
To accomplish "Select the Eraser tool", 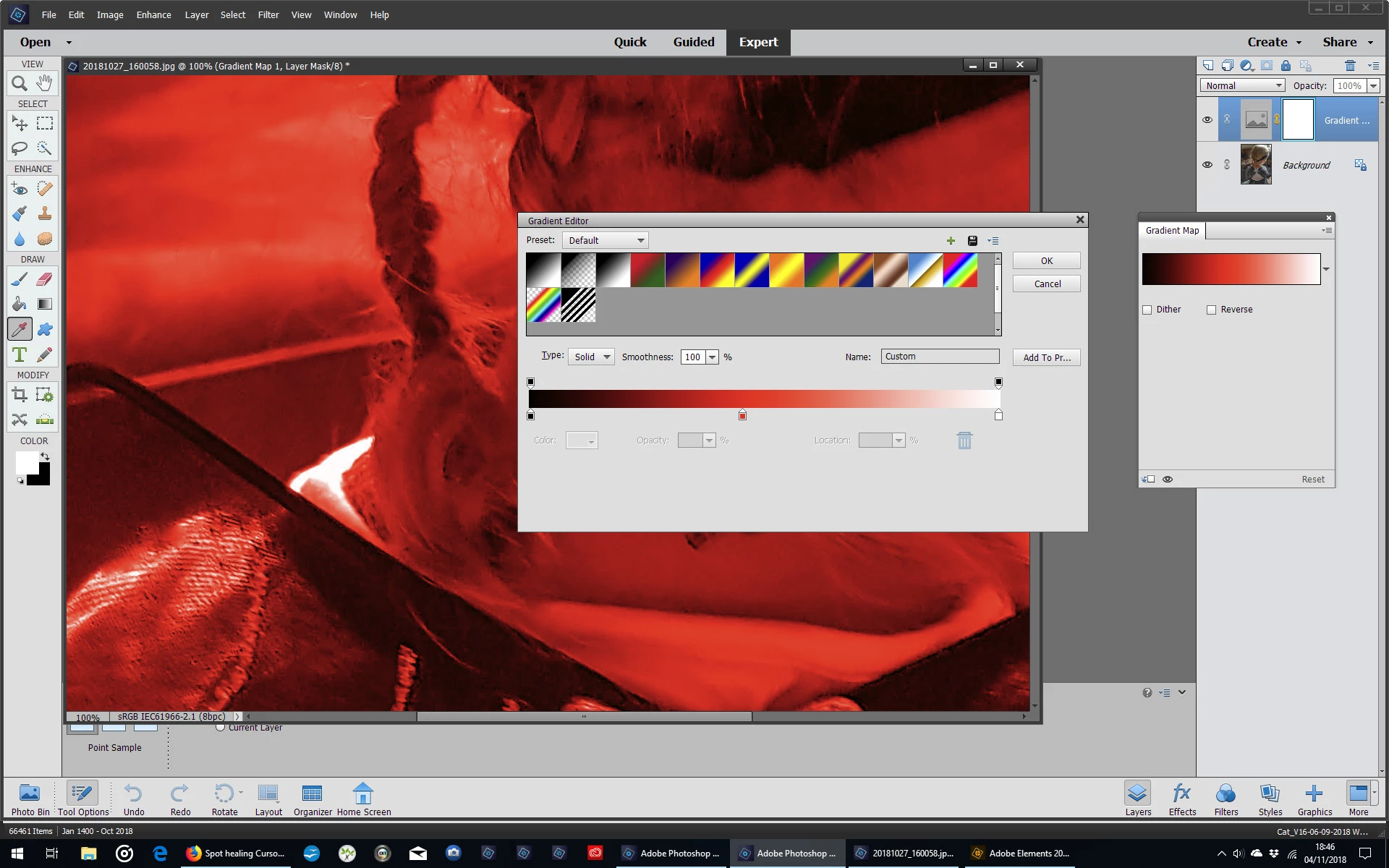I will [44, 279].
